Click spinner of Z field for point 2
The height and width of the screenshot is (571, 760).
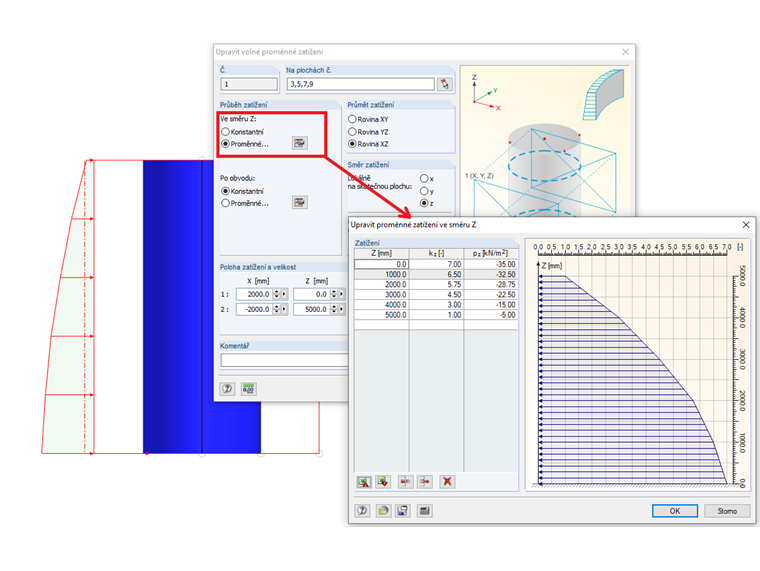tap(333, 309)
